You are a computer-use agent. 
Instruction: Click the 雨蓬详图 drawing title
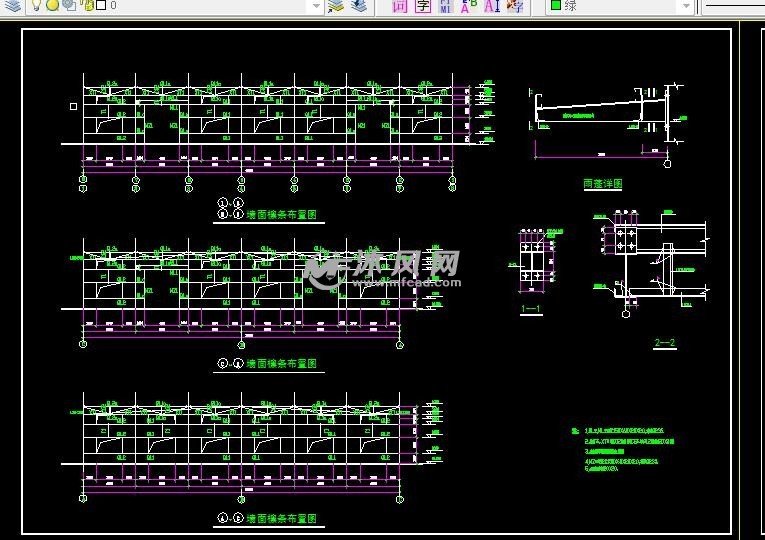coord(602,184)
